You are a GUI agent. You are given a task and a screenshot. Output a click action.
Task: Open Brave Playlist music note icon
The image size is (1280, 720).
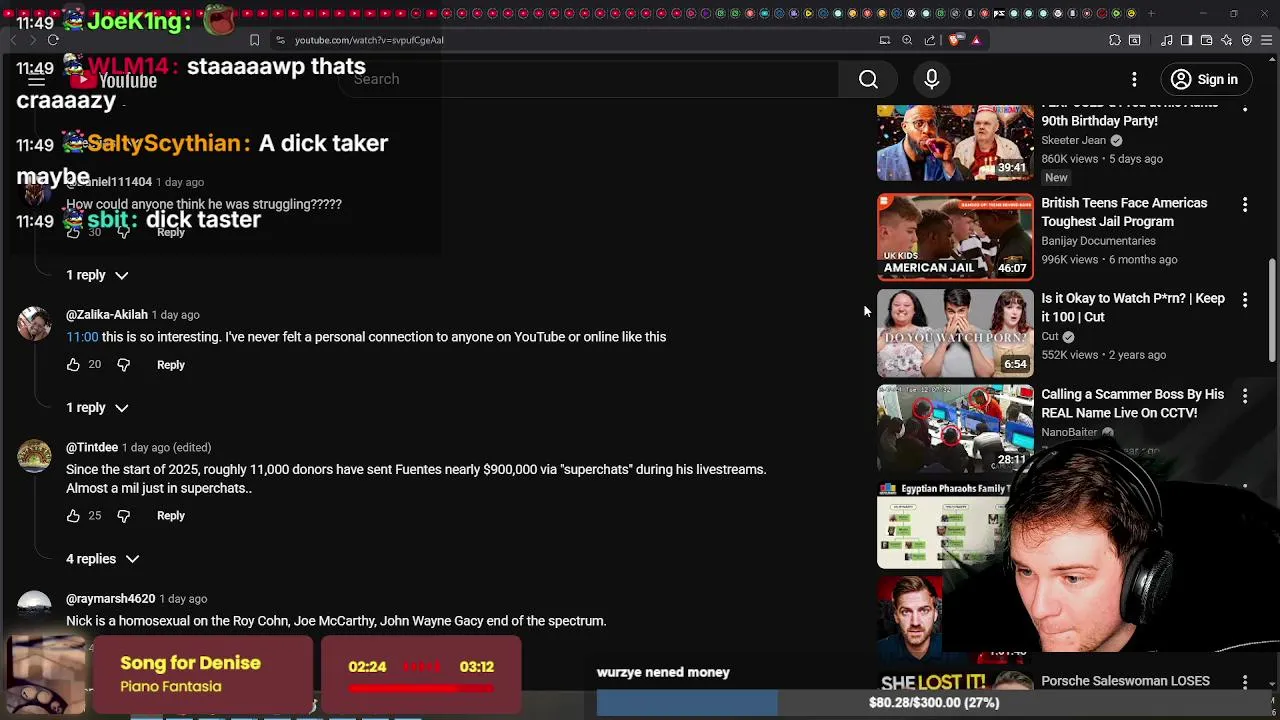[1167, 40]
